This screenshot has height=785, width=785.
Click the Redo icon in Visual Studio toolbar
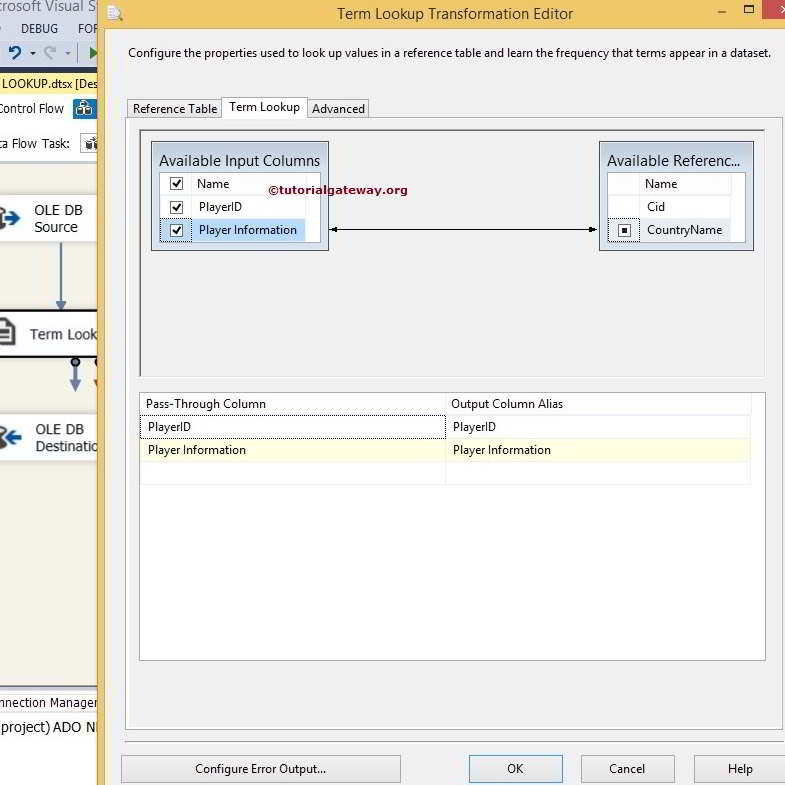click(50, 53)
